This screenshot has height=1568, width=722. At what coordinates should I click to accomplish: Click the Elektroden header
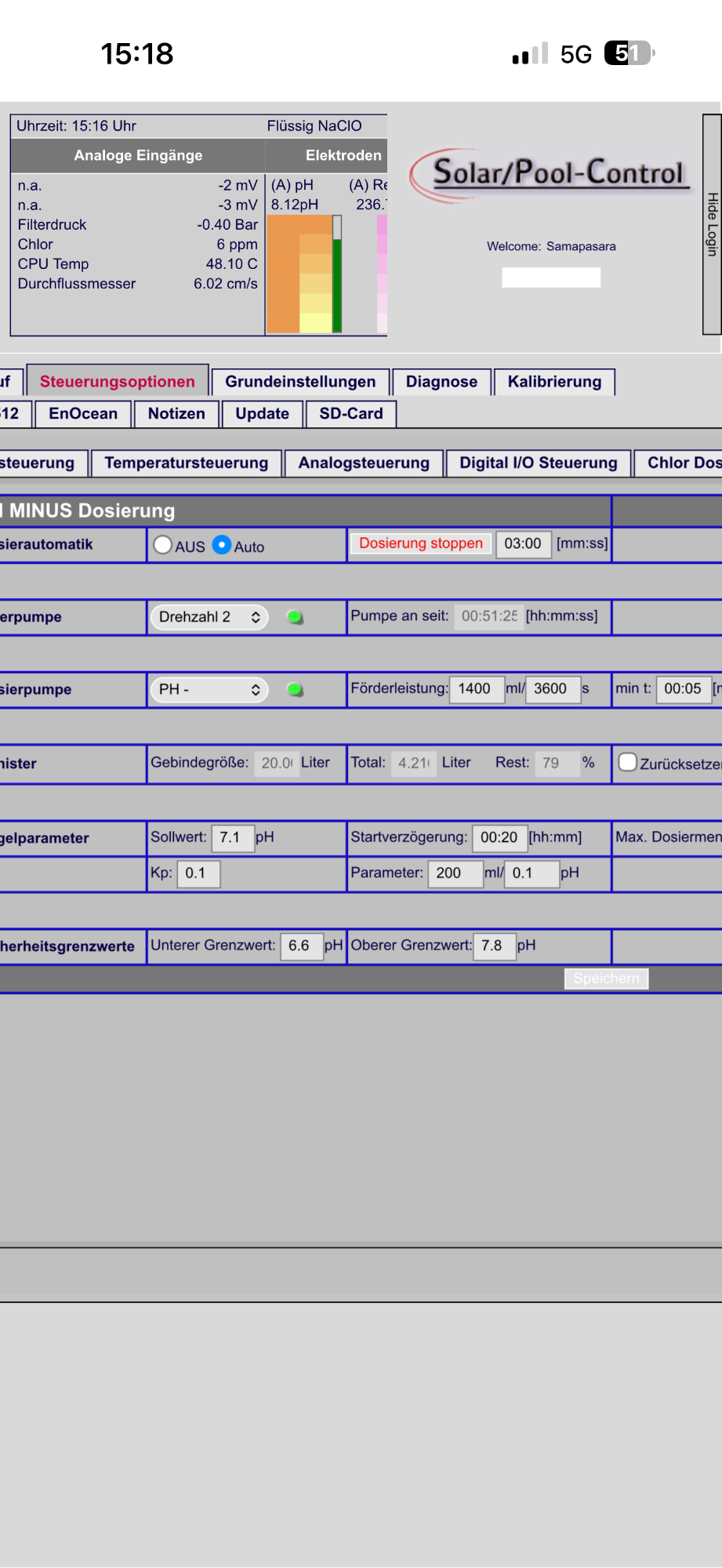click(x=343, y=155)
